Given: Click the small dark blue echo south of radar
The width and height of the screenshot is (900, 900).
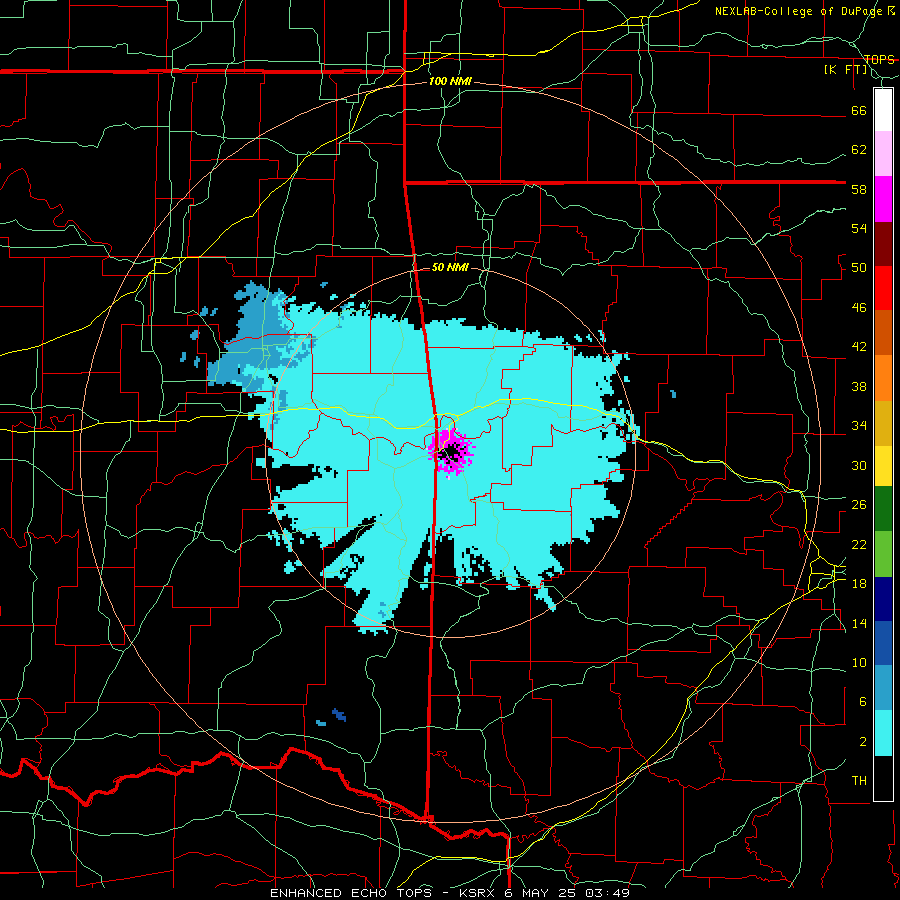Looking at the screenshot, I should pyautogui.click(x=339, y=715).
